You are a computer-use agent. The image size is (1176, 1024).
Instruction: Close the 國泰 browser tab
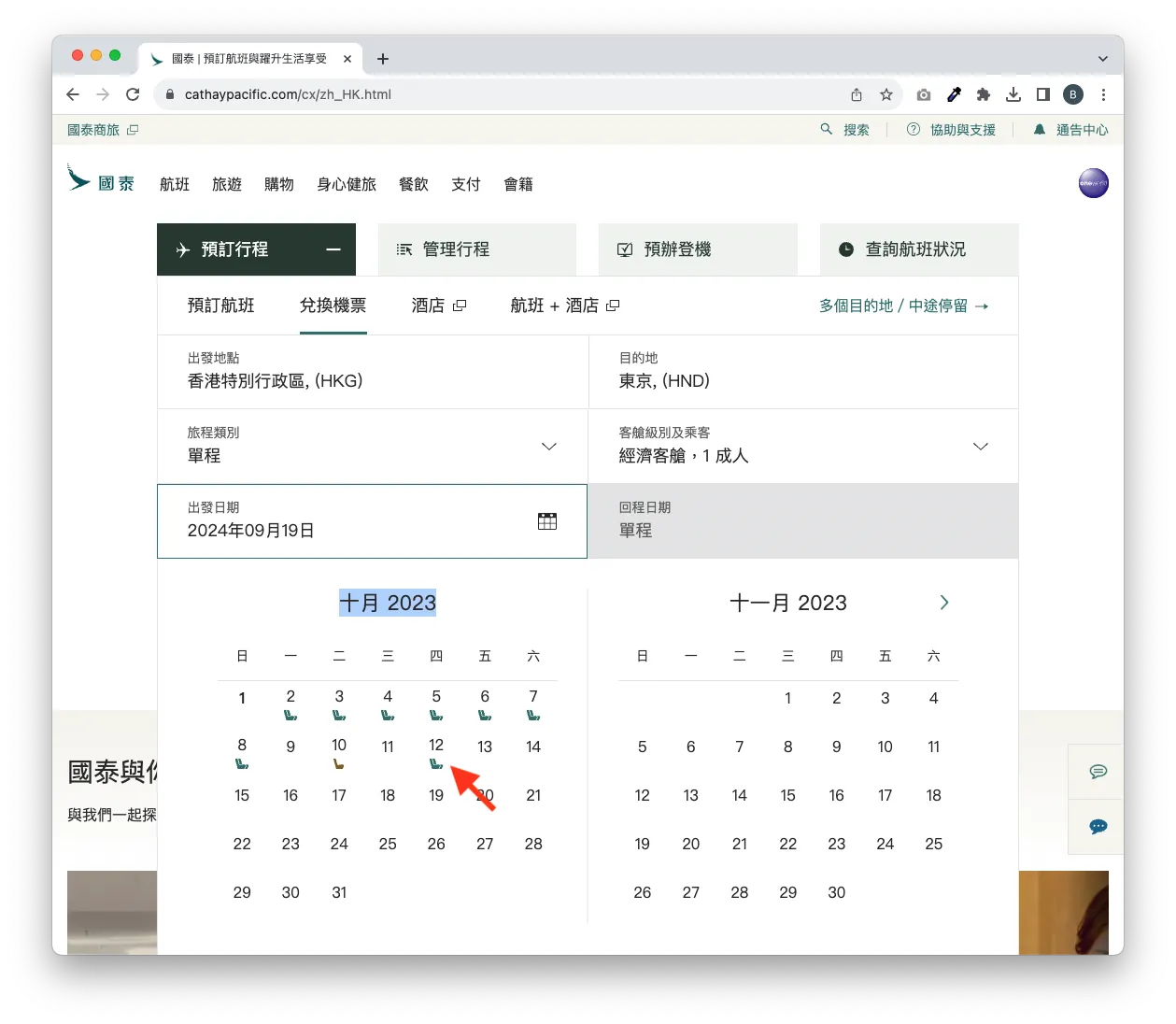pos(347,59)
